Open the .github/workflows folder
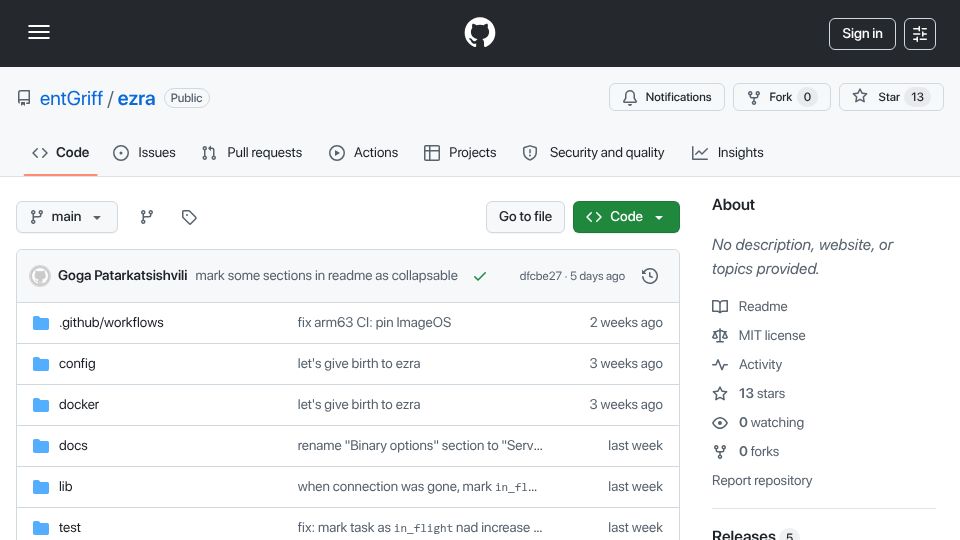 tap(111, 323)
